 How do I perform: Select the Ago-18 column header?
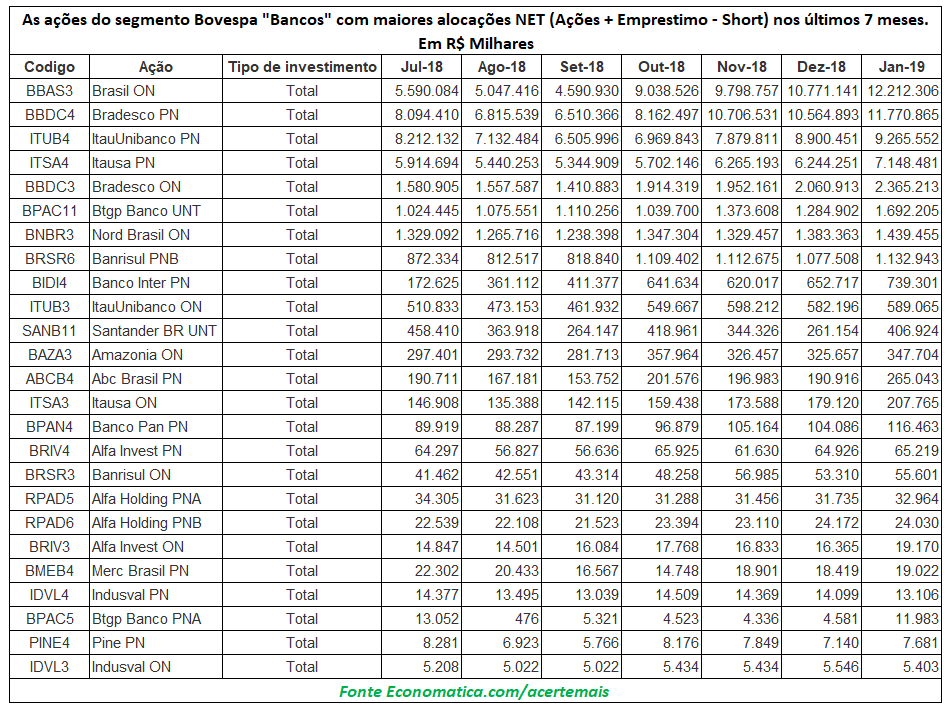click(x=502, y=67)
